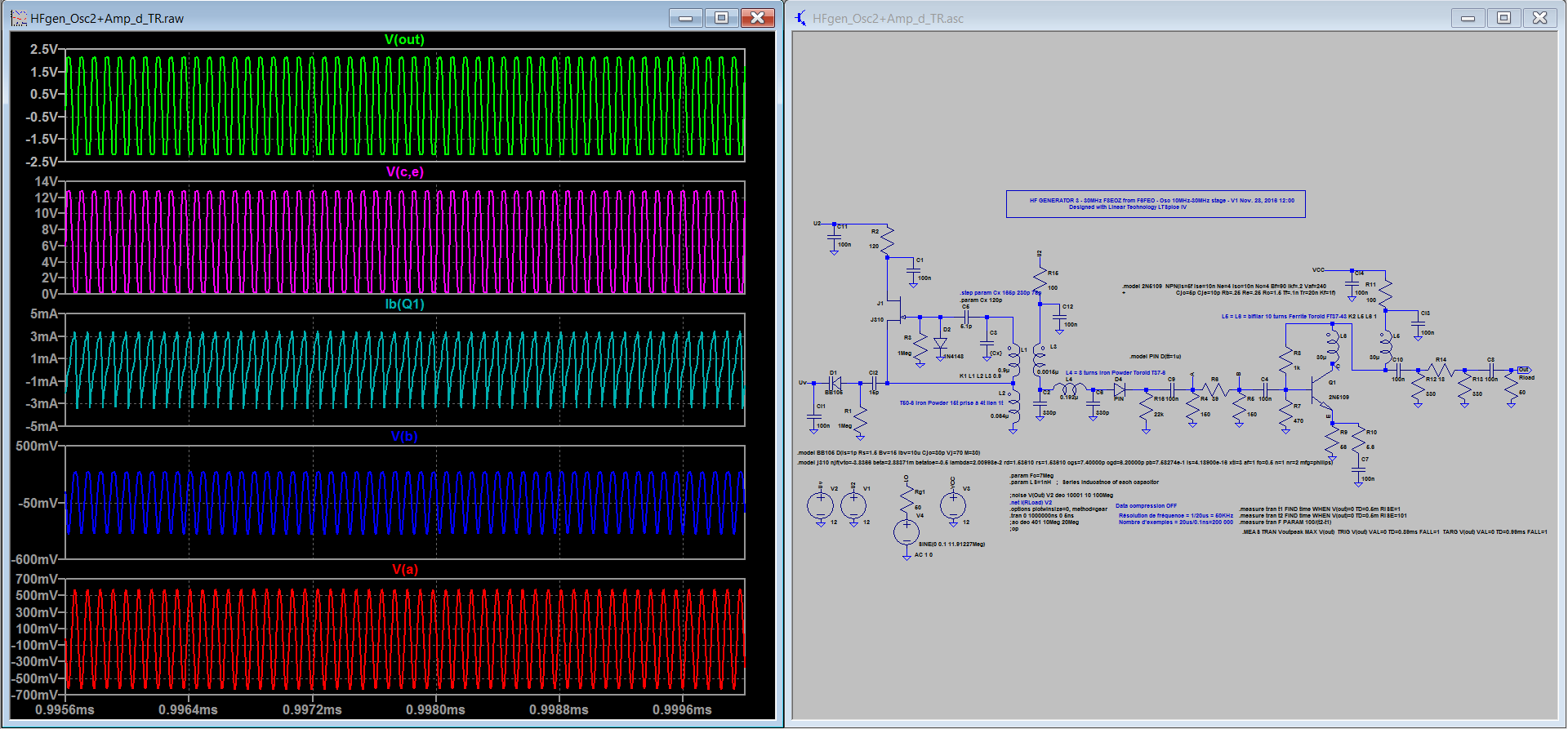Click the V4 sine voltage source
This screenshot has width=1568, height=729.
click(x=906, y=532)
